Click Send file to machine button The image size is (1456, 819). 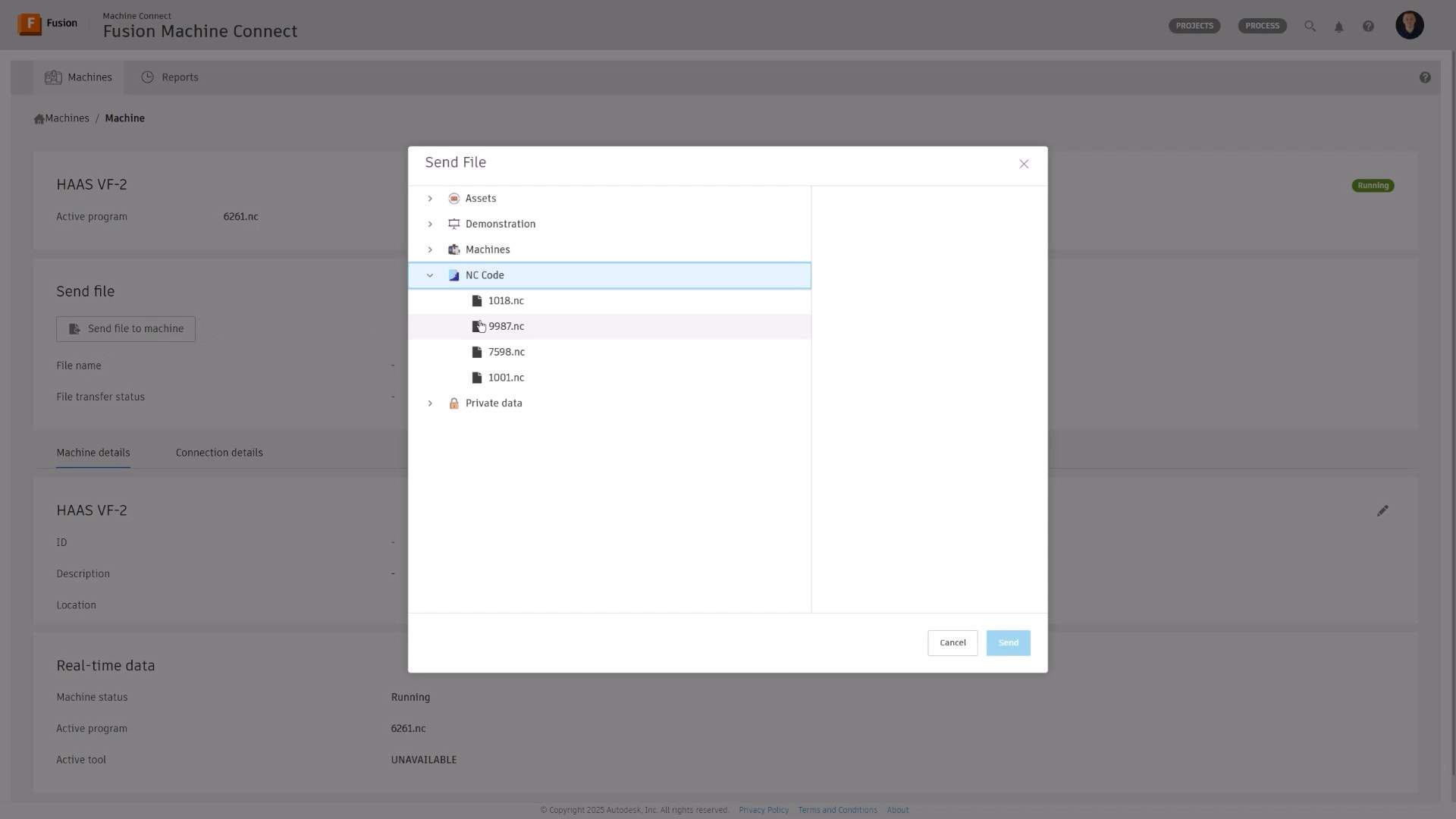click(126, 329)
